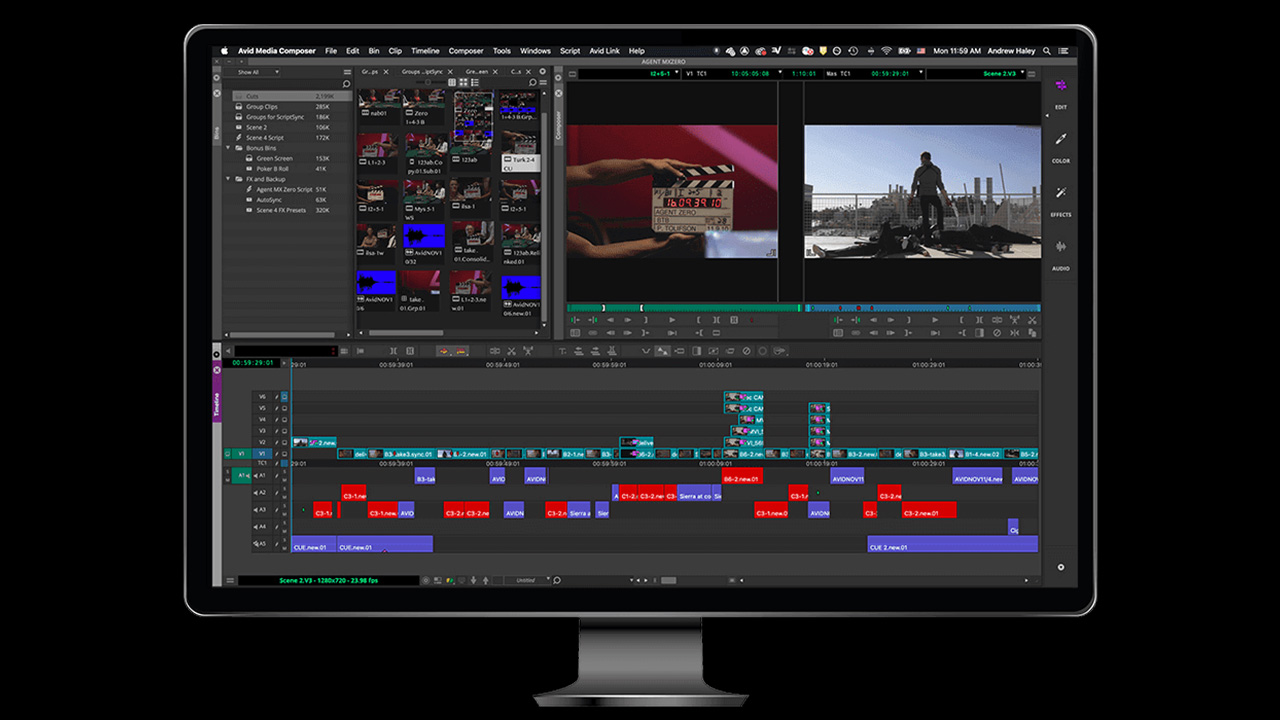Switch to the Color workspace
The height and width of the screenshot is (720, 1280).
(x=1061, y=146)
